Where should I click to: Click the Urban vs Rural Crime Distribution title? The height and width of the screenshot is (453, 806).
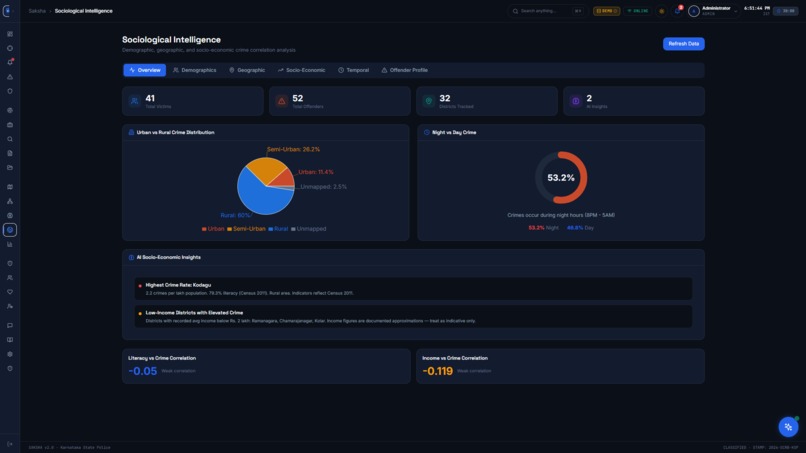click(175, 133)
